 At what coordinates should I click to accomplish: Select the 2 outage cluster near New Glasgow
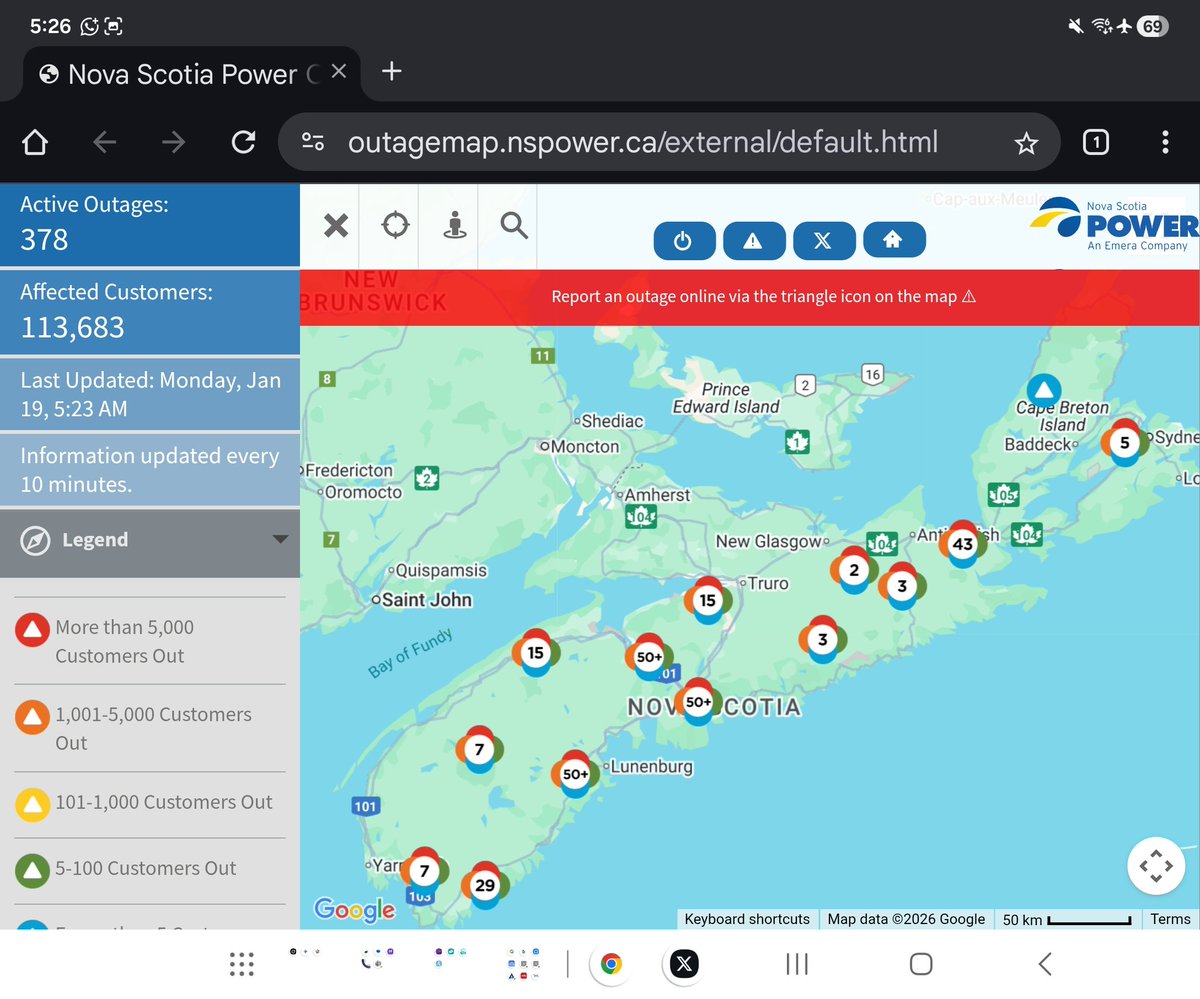click(x=853, y=571)
